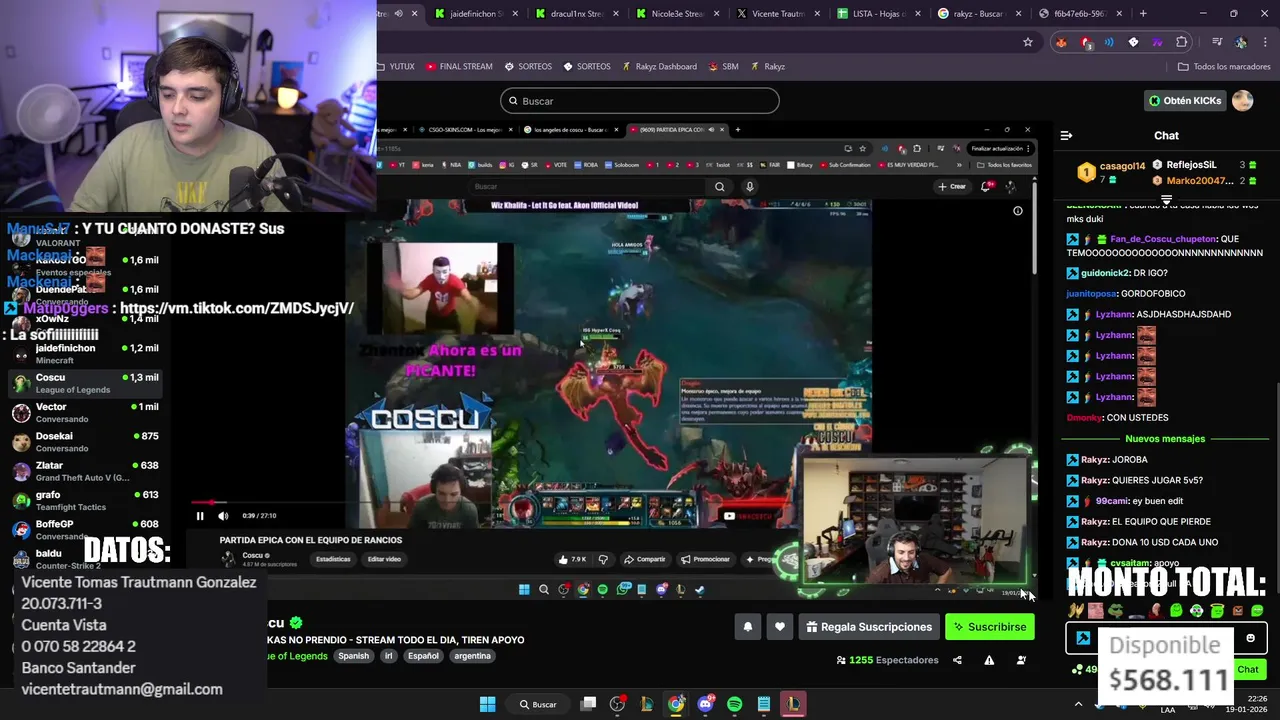
Task: Pause the embedded video playback
Action: click(x=199, y=516)
